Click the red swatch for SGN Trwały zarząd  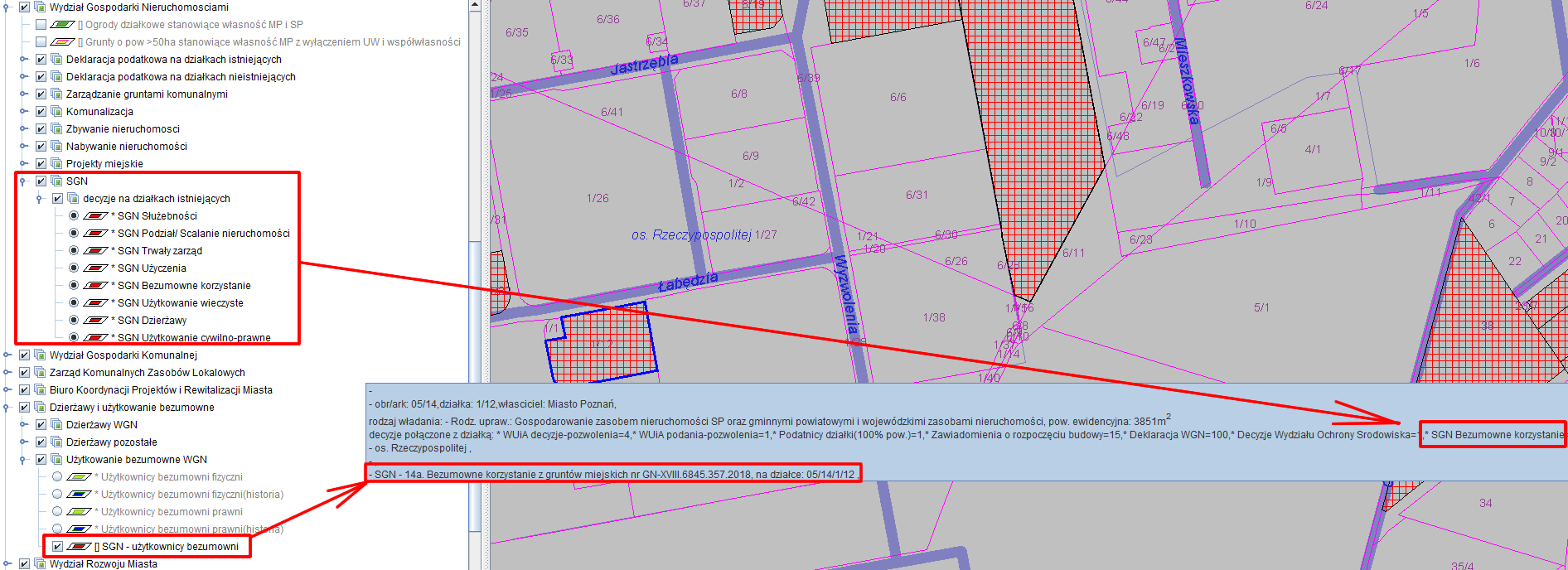(95, 251)
